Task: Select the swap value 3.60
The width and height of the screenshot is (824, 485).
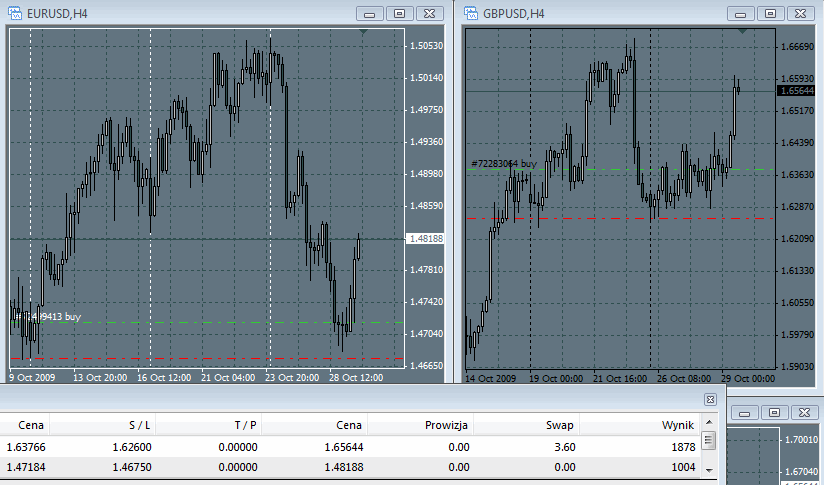Action: tap(565, 447)
